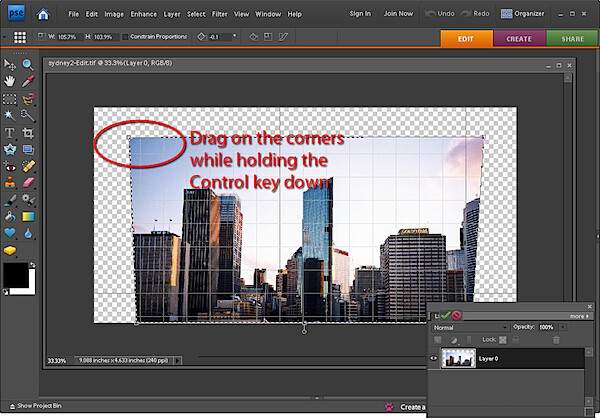Viewport: 600px width, 418px height.
Task: Select the Hand tool
Action: 10,81
